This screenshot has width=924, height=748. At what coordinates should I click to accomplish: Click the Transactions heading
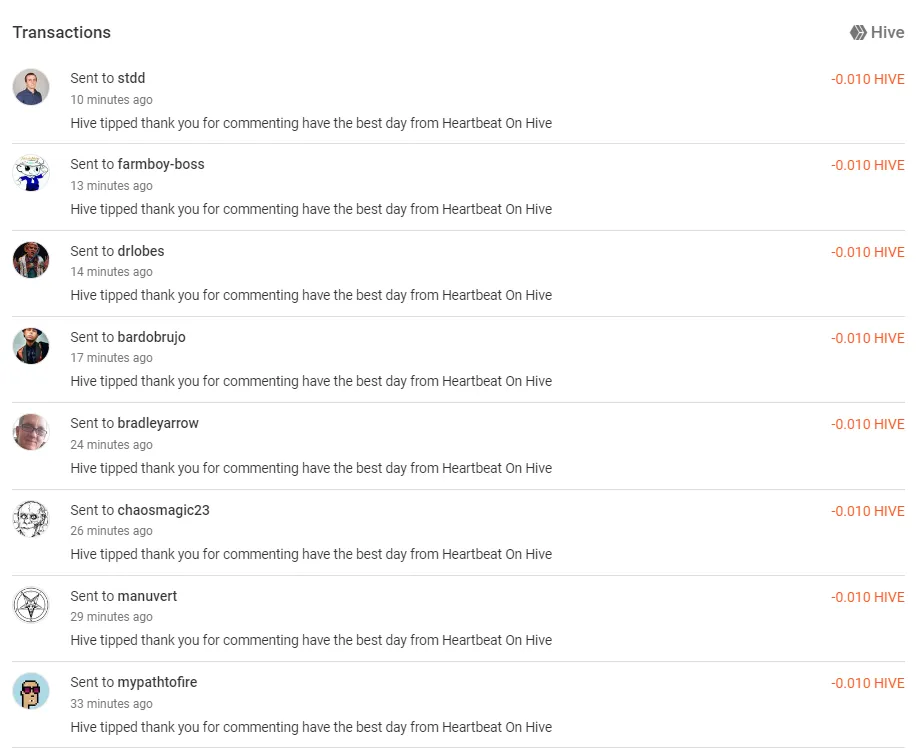(62, 32)
